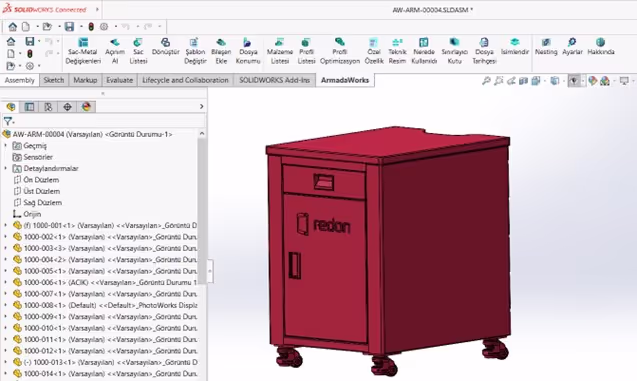
Task: Open Ayarlar settings
Action: [572, 47]
